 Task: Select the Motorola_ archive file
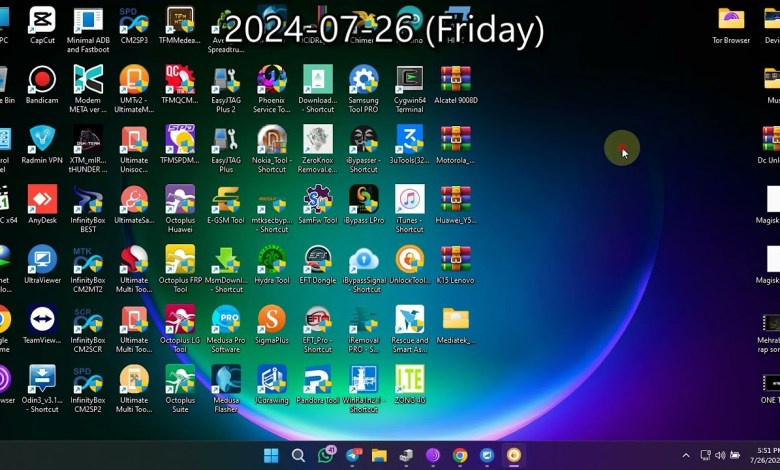click(456, 139)
